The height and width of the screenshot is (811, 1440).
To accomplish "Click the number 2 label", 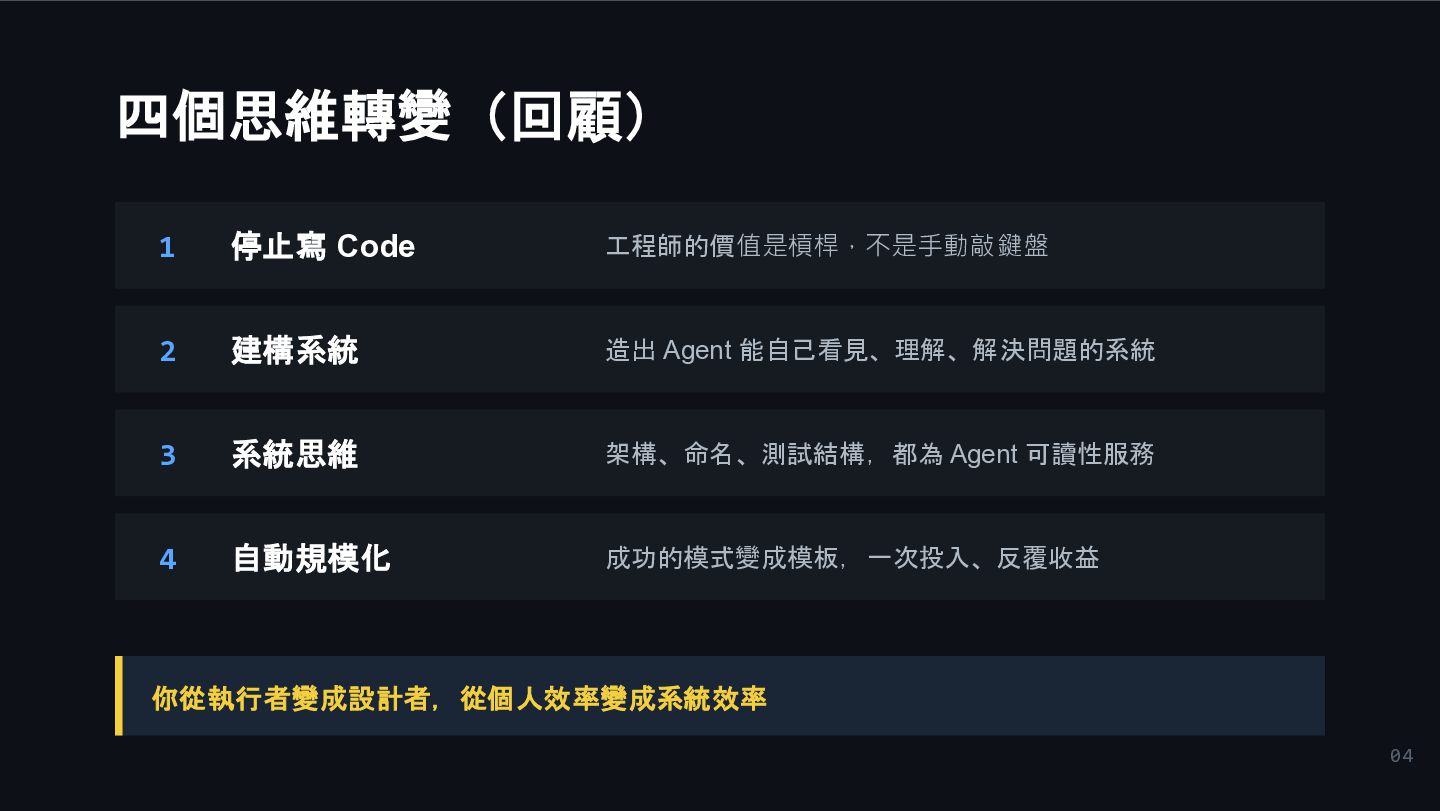I will pos(167,351).
